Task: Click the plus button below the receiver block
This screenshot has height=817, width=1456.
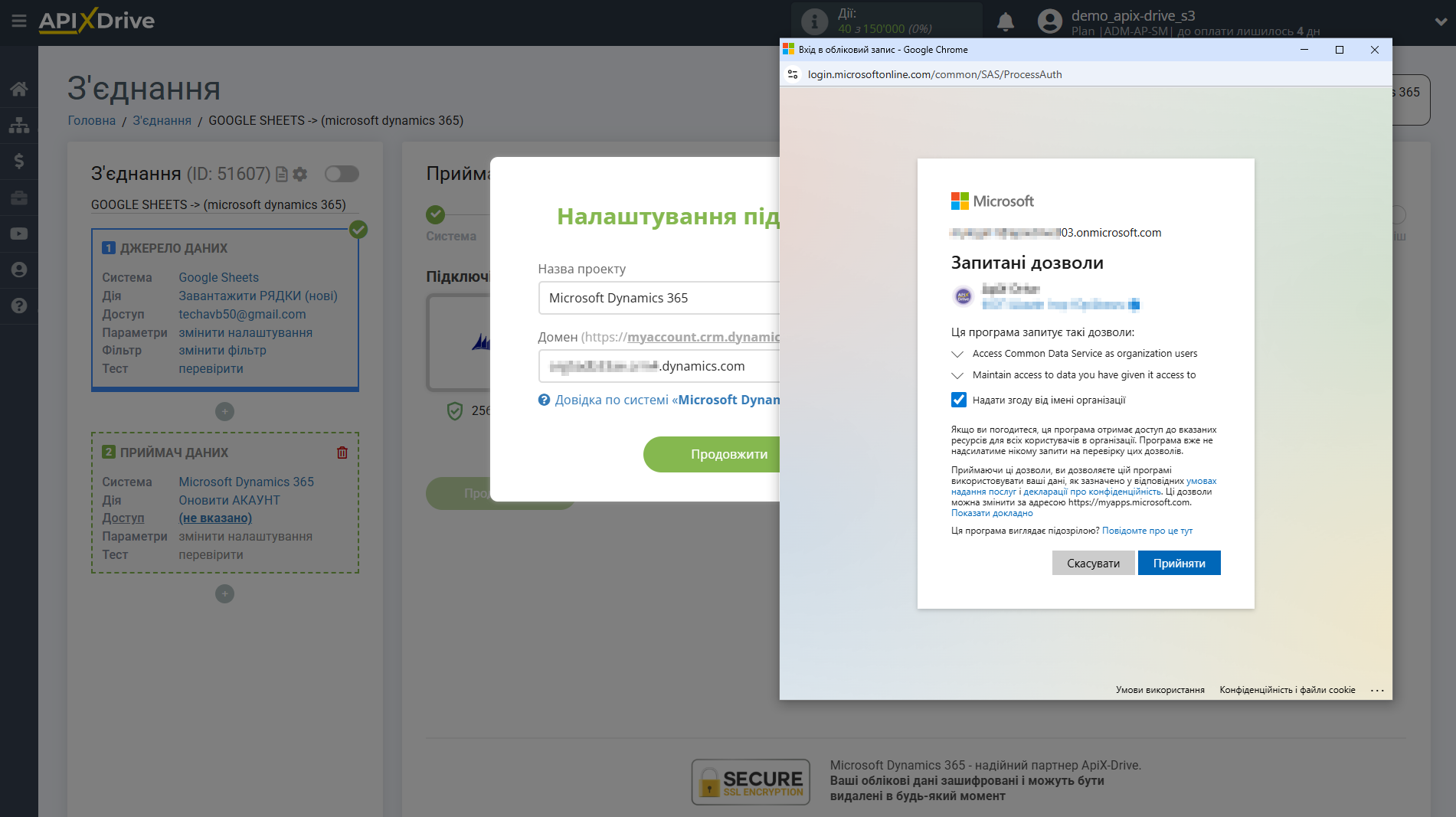Action: [x=224, y=594]
